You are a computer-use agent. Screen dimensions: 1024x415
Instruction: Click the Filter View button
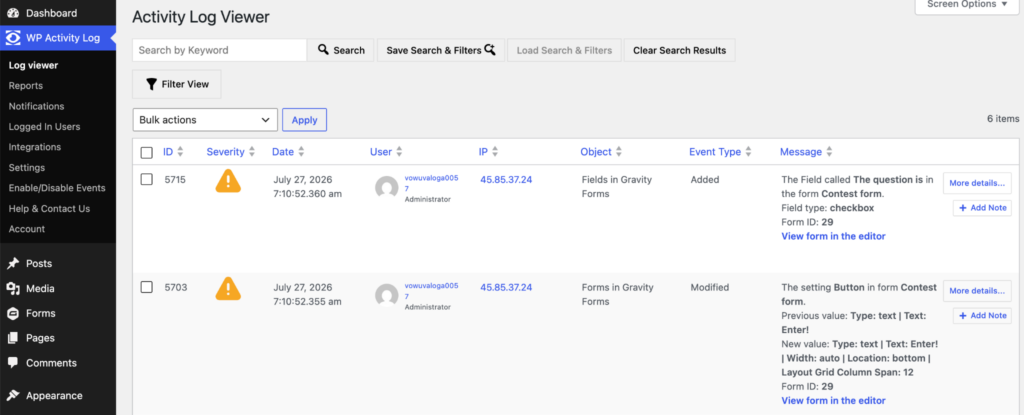(176, 84)
